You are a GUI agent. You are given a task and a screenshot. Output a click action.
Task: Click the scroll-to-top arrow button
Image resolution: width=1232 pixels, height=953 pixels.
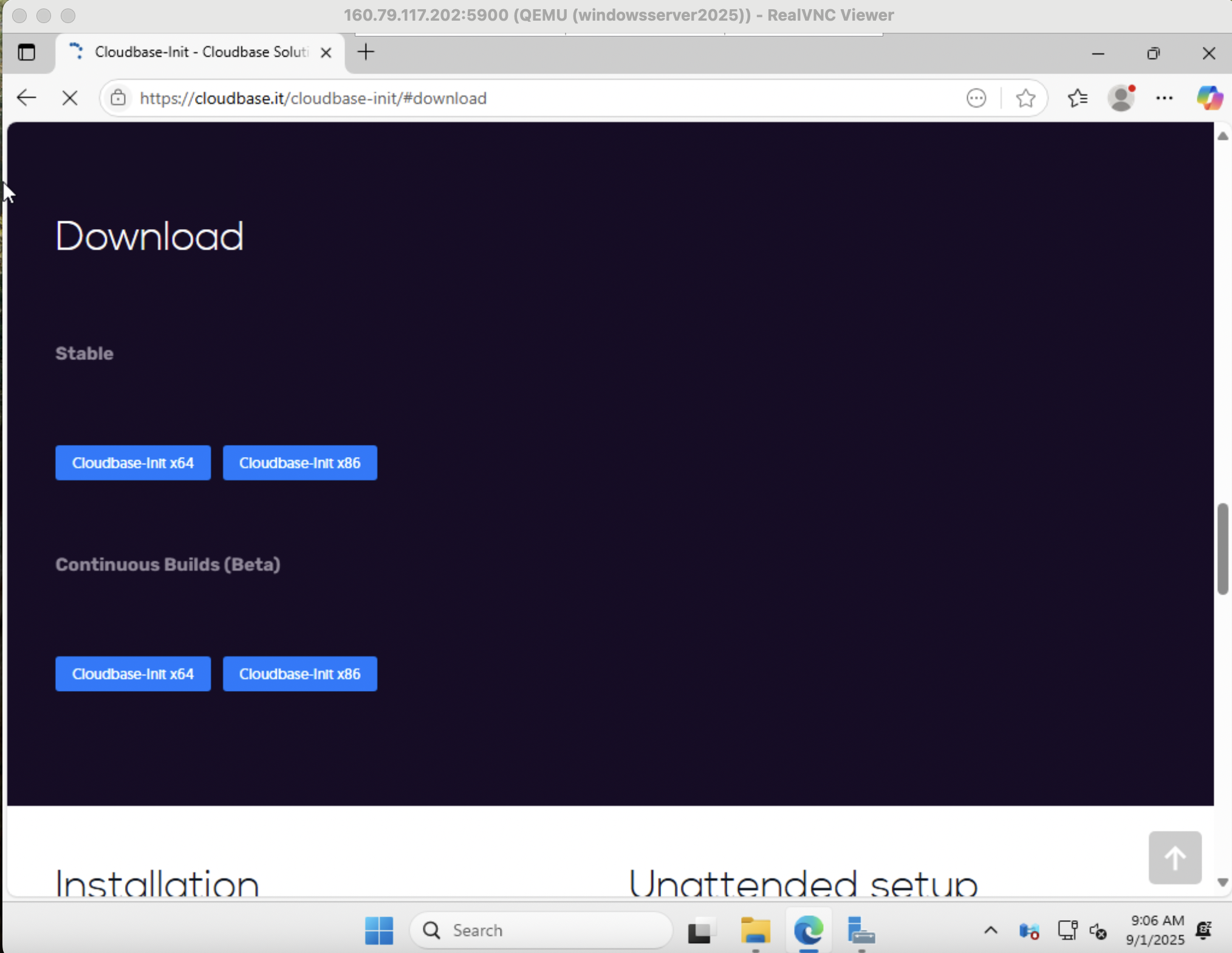(1174, 858)
